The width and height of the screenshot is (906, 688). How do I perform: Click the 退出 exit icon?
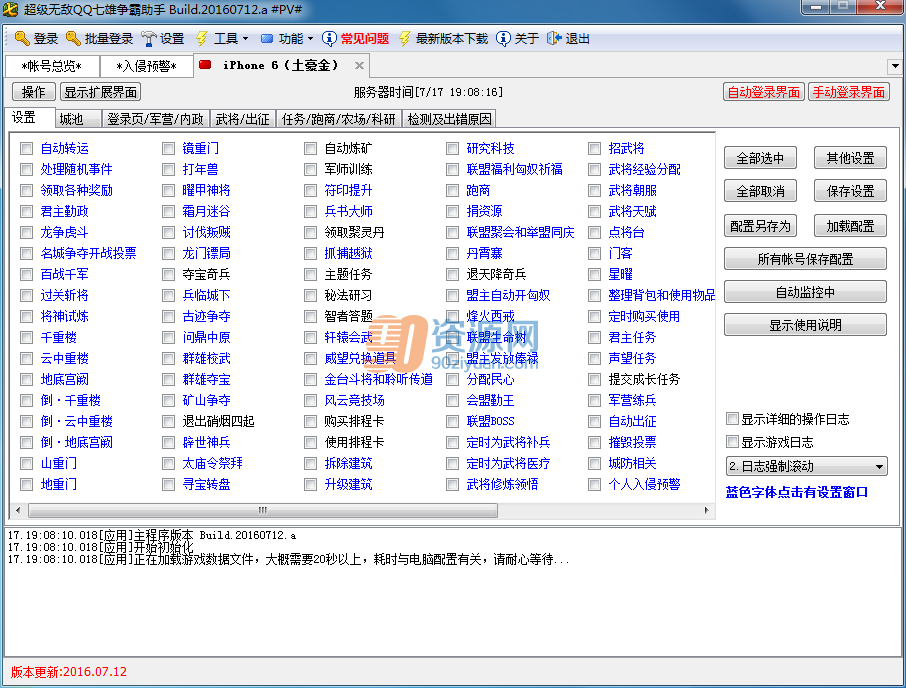554,39
